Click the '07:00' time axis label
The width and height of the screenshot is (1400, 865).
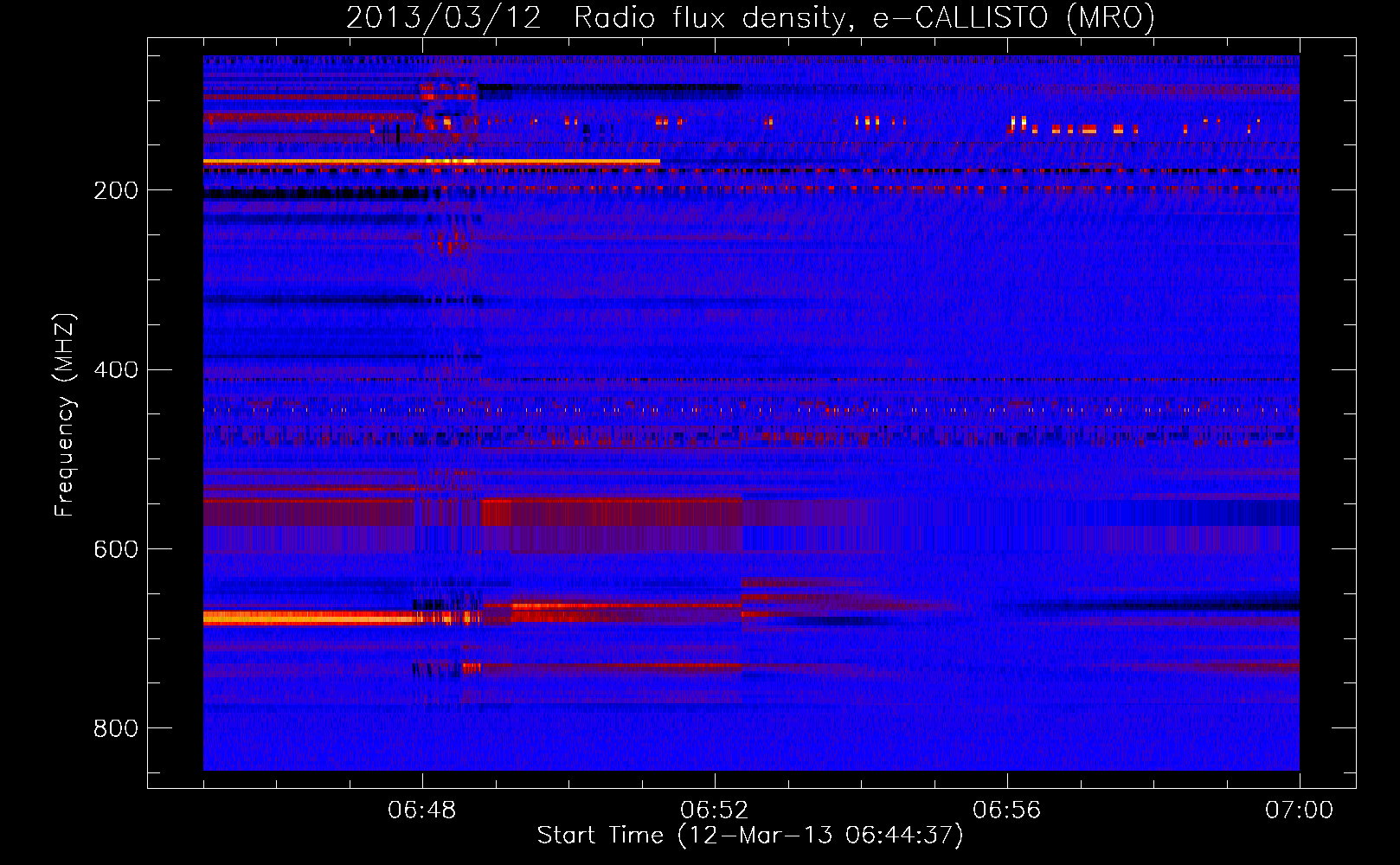point(1299,811)
